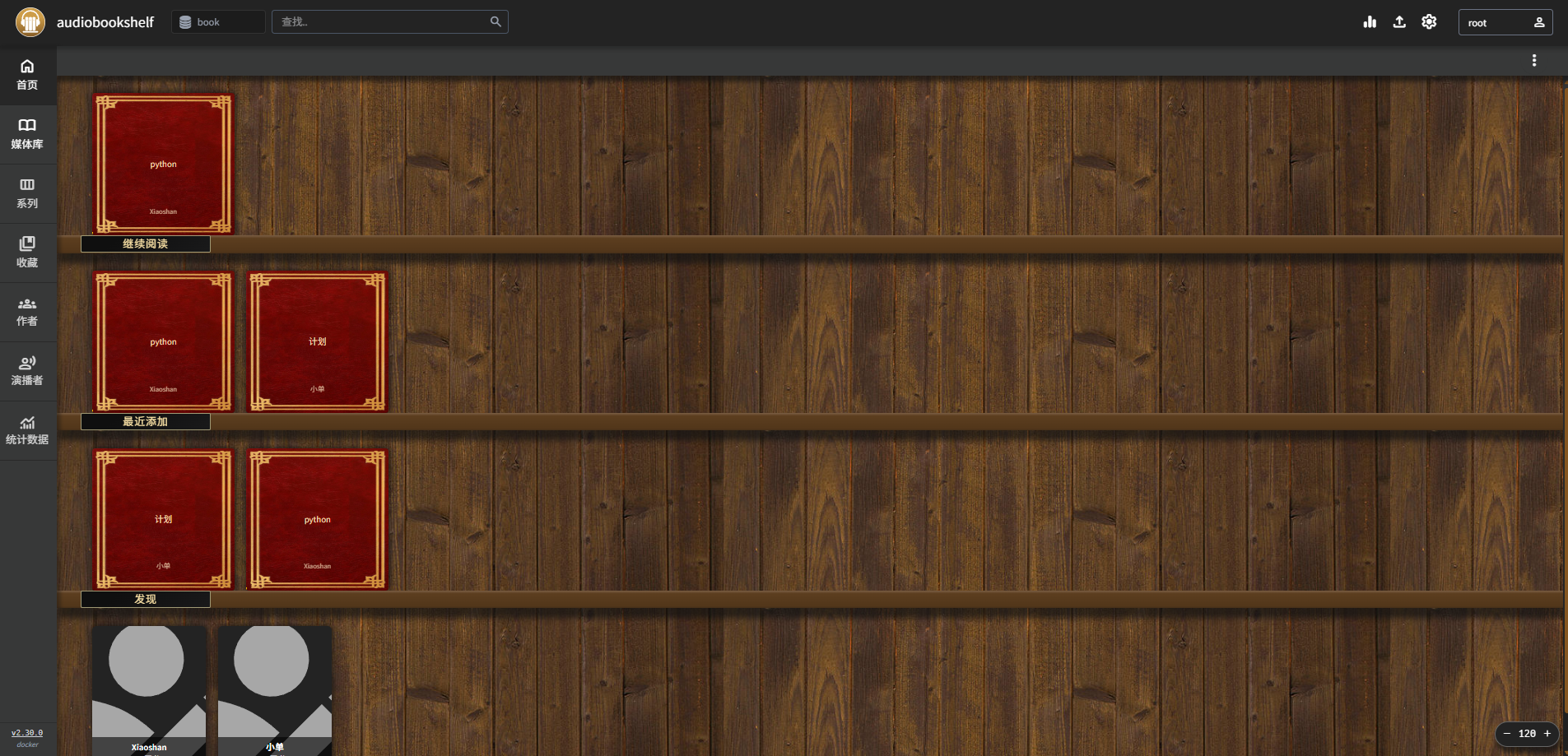Click the v2.30.0 version link

point(27,733)
